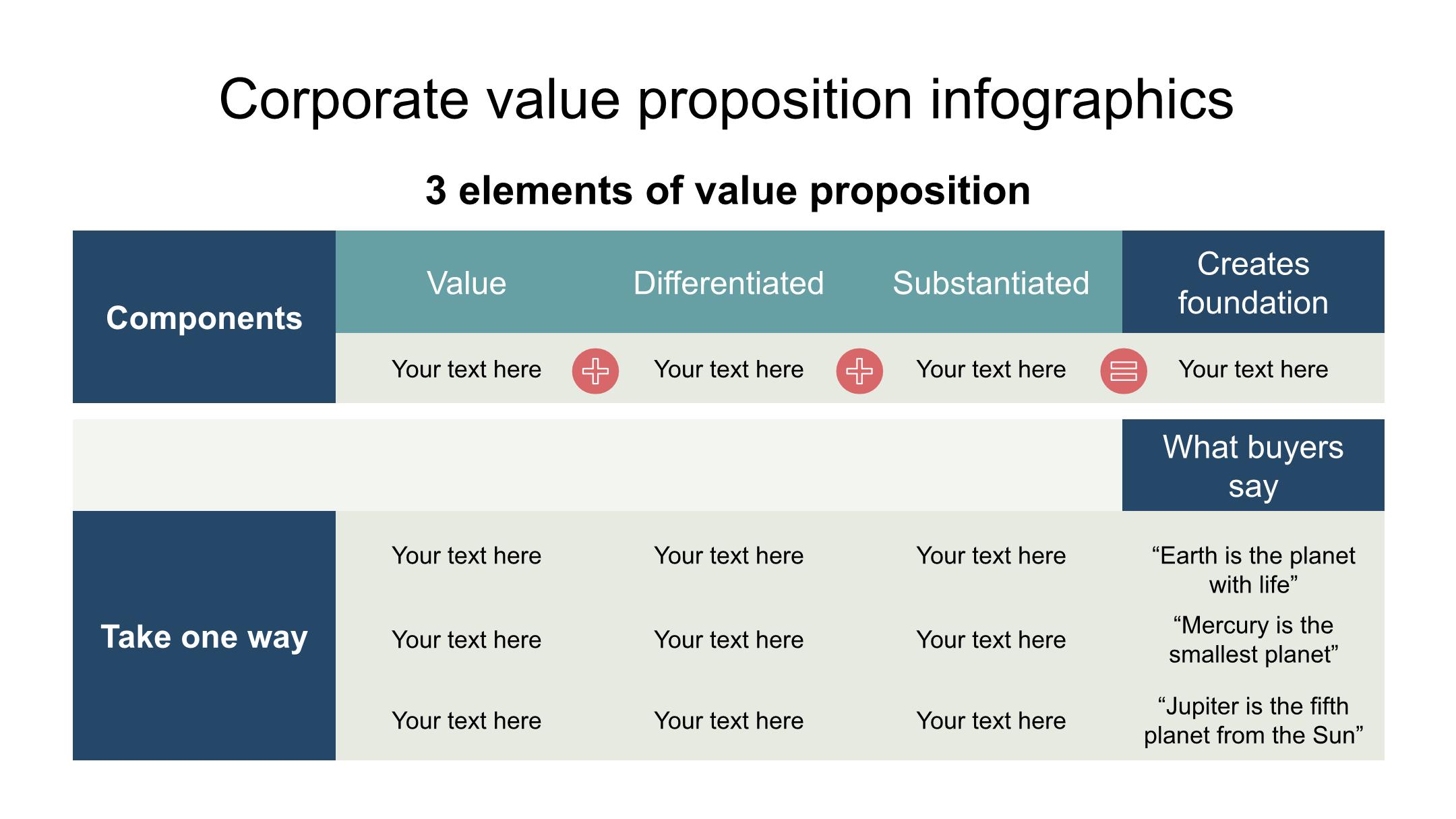The image size is (1456, 819).
Task: Select the slide title about corporate value proposition
Action: click(726, 100)
